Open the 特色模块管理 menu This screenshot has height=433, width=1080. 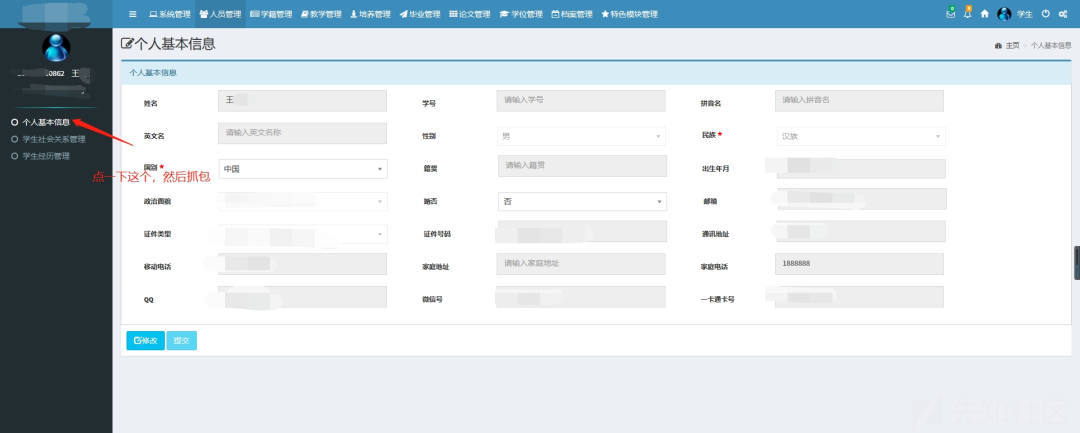(x=630, y=14)
